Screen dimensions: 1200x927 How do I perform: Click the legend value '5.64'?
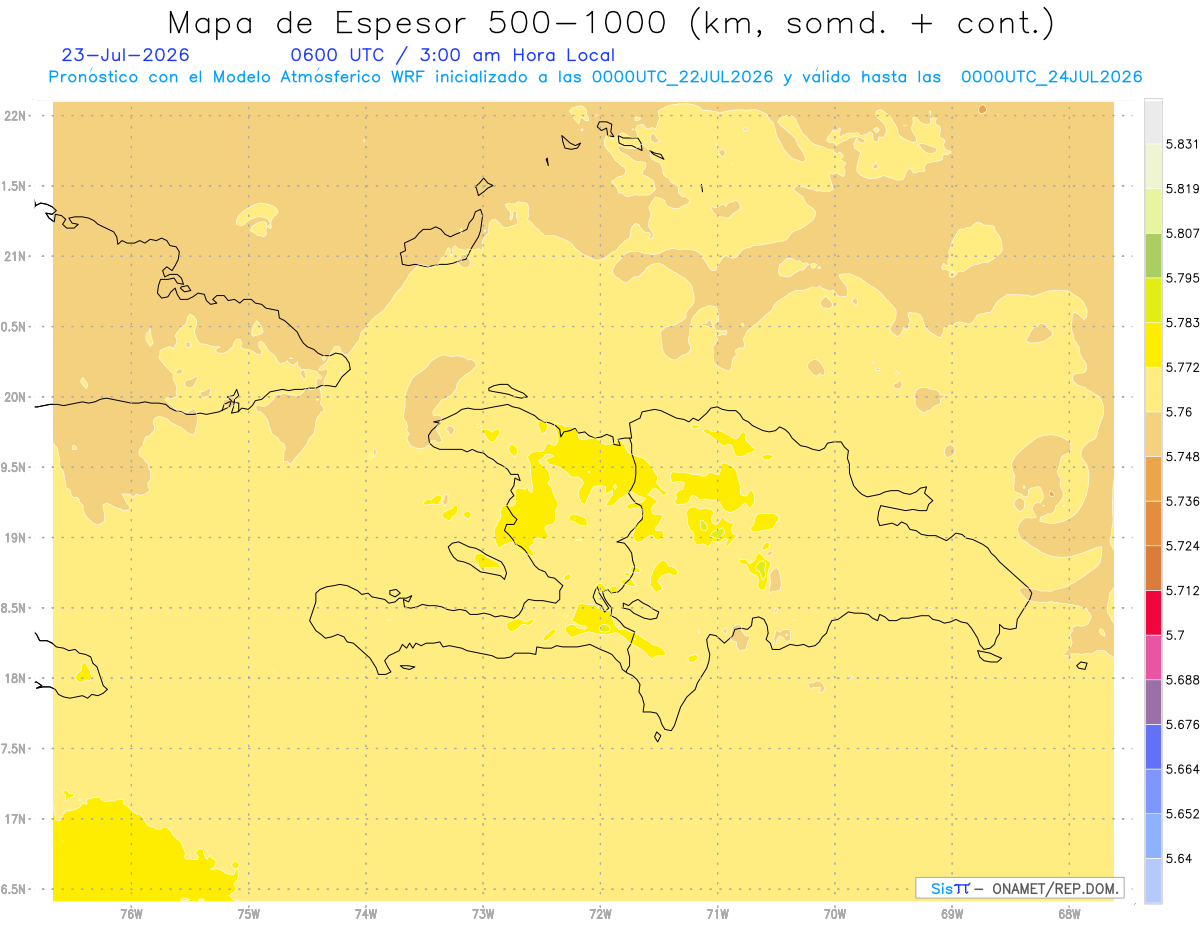(x=1178, y=859)
